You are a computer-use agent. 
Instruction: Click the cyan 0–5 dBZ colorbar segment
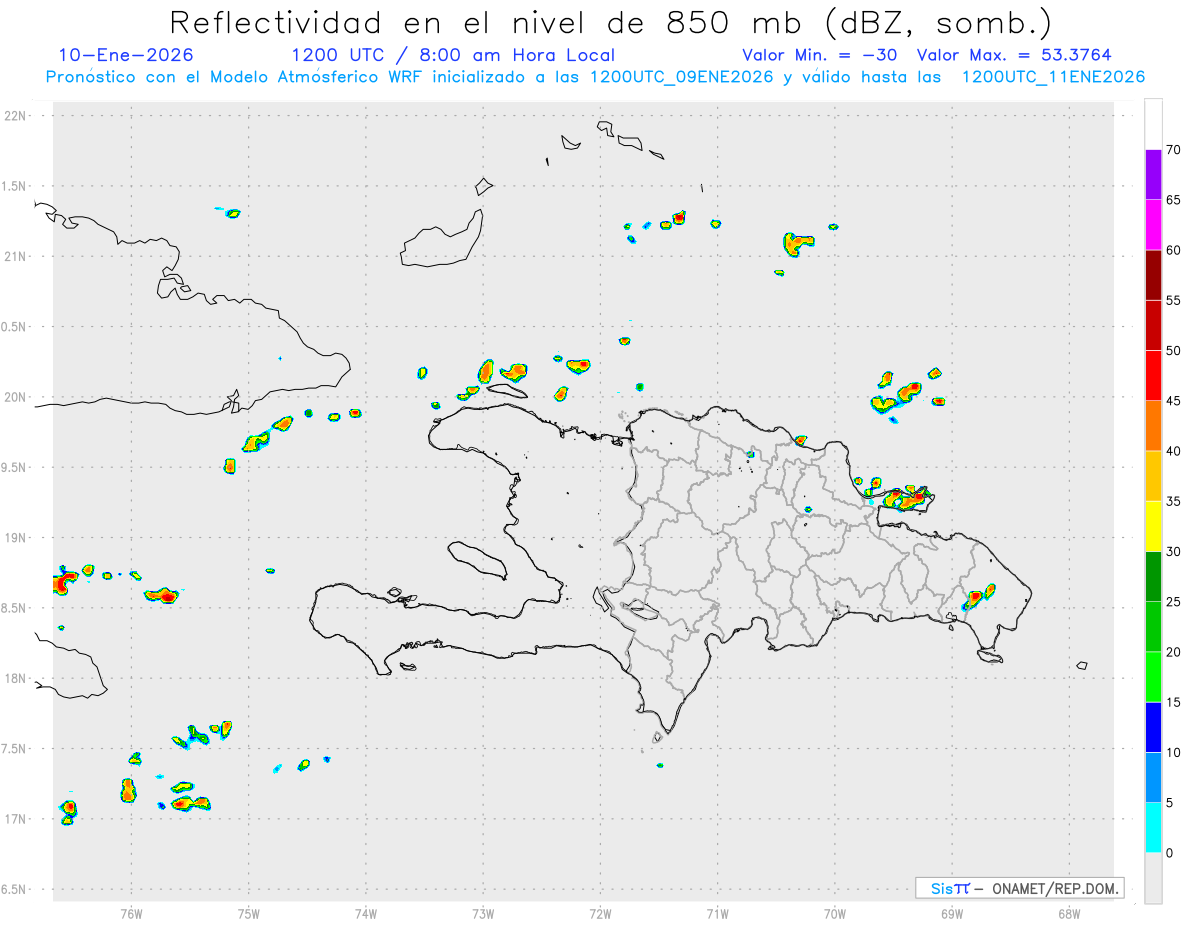(x=1153, y=828)
